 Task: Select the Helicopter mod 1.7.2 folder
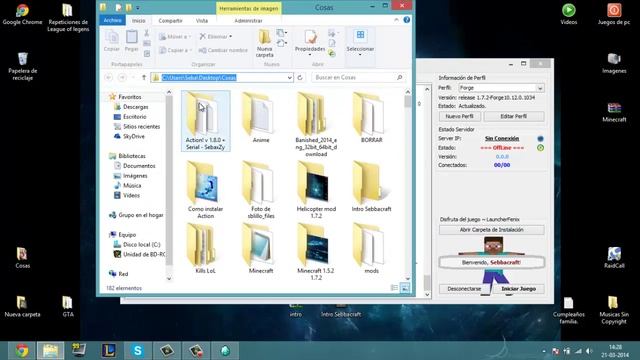(316, 189)
